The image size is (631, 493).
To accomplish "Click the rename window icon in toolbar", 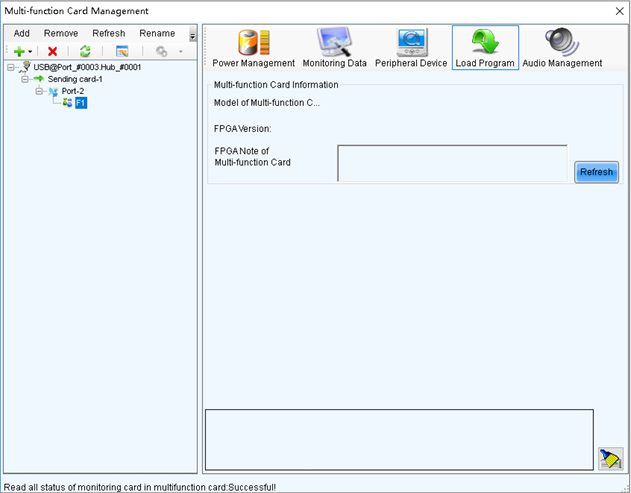I will pos(122,51).
